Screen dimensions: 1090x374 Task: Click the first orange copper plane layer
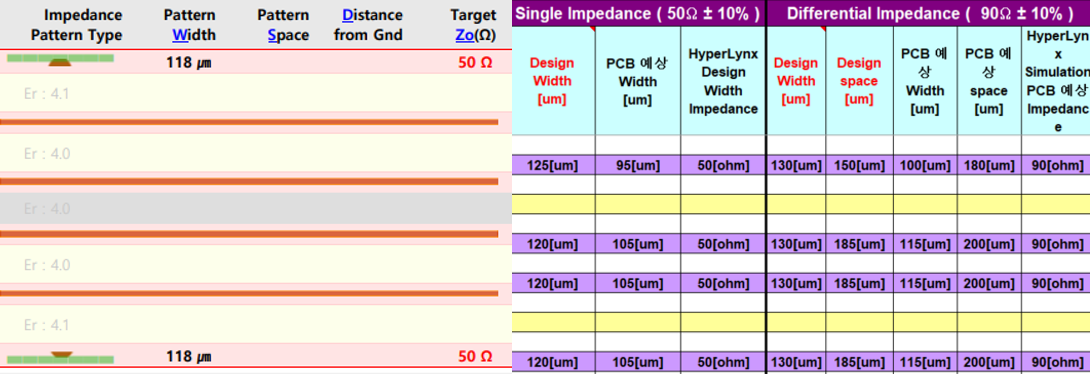pyautogui.click(x=250, y=122)
